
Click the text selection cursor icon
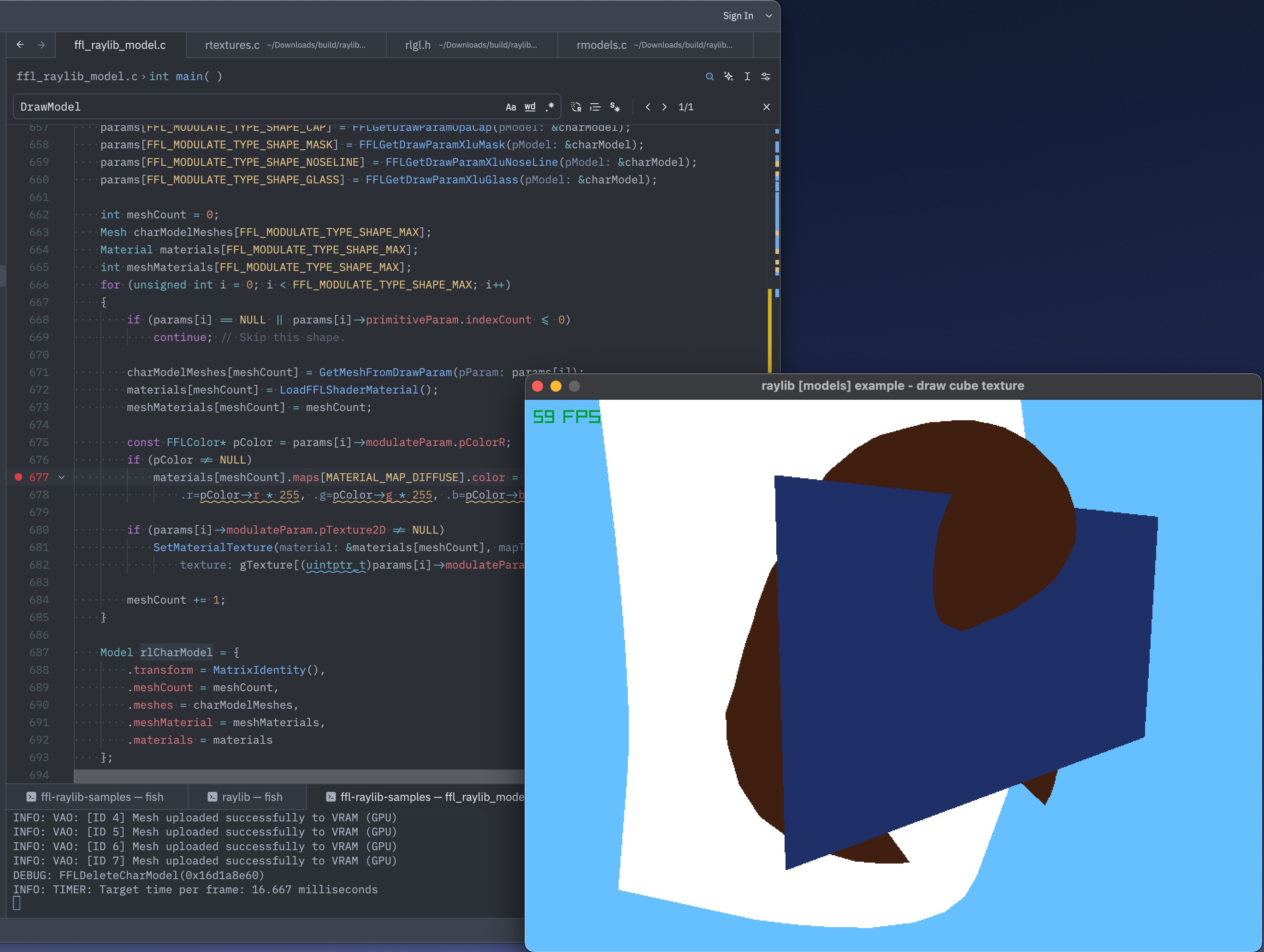(x=747, y=76)
